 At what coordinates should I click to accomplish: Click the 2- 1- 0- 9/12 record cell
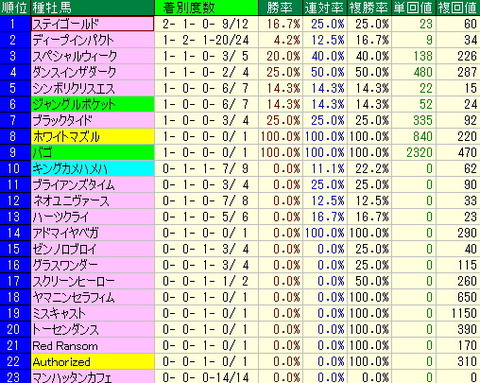206,24
